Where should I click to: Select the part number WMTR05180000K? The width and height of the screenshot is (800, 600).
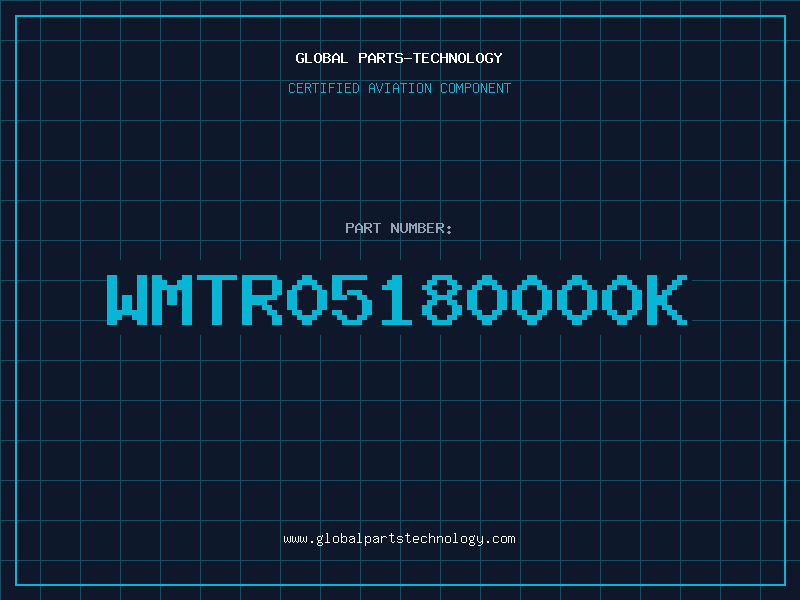coord(397,300)
